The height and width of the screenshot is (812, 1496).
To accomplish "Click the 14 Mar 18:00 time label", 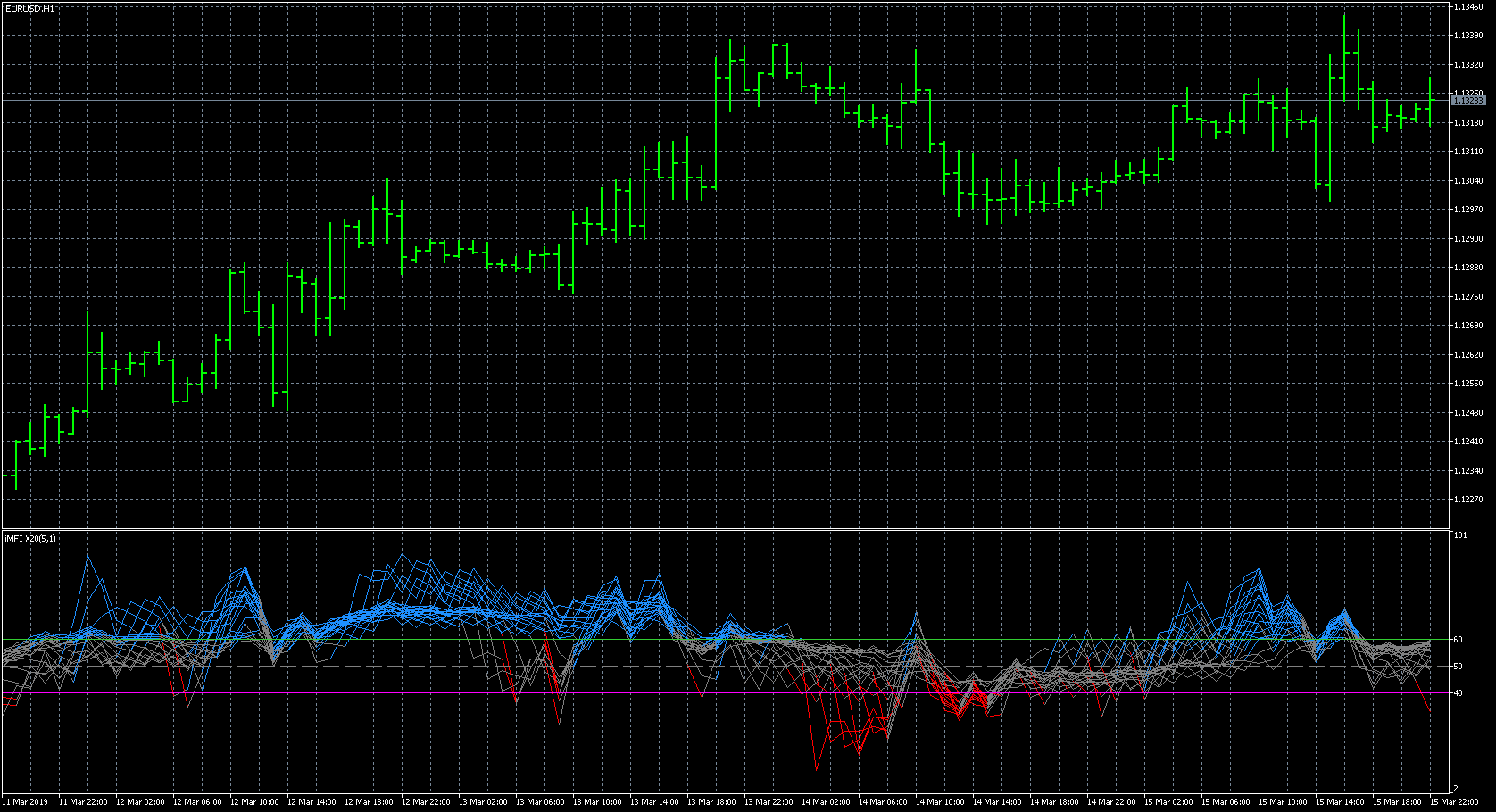I will (x=1054, y=802).
